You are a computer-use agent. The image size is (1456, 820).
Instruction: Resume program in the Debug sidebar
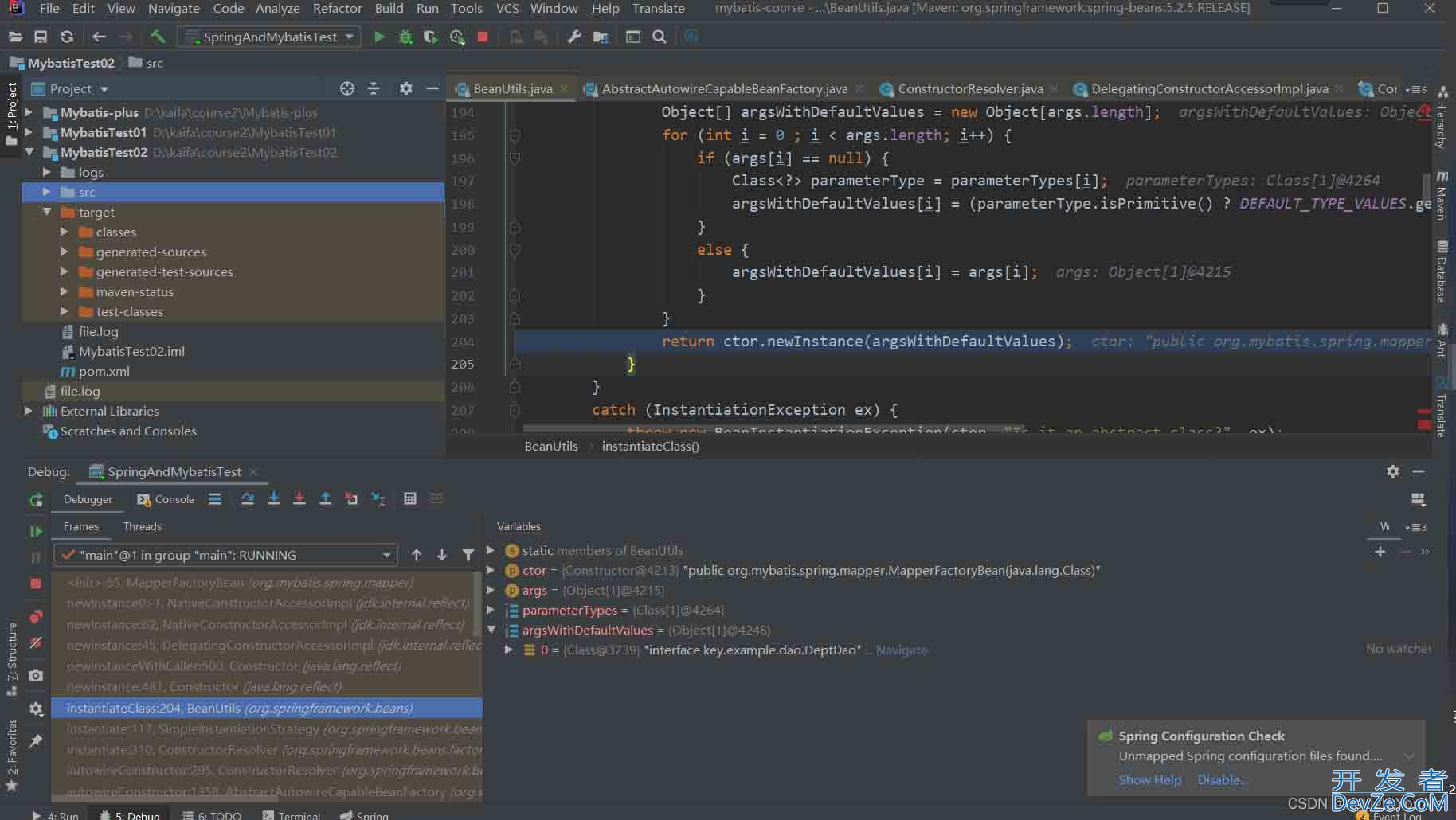[36, 531]
